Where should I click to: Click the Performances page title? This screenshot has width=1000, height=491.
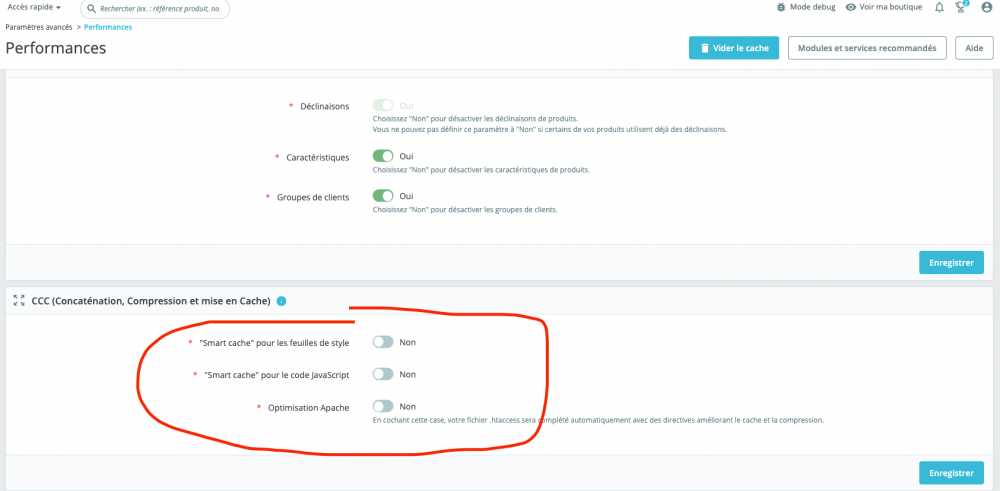point(55,48)
